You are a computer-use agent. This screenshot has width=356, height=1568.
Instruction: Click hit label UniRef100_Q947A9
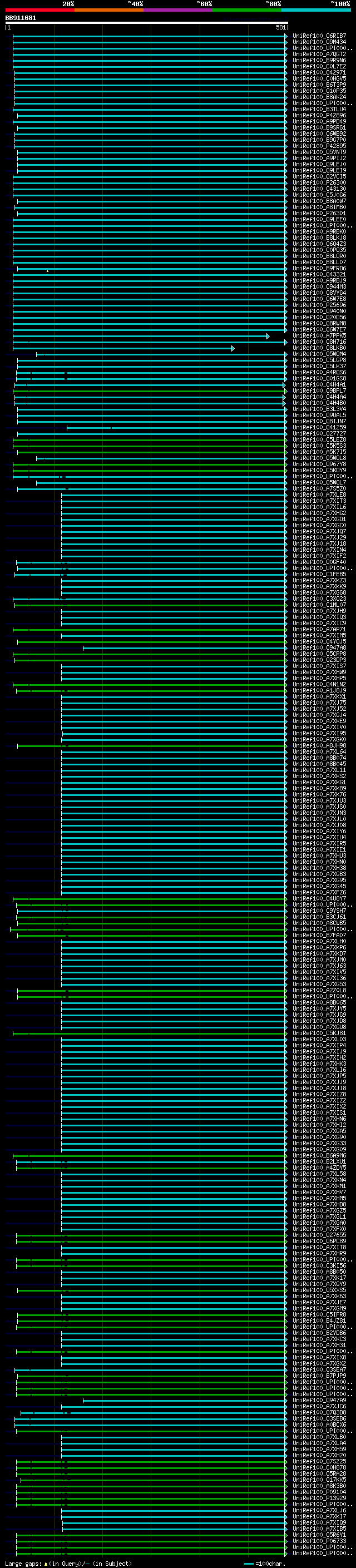pyautogui.click(x=319, y=1401)
